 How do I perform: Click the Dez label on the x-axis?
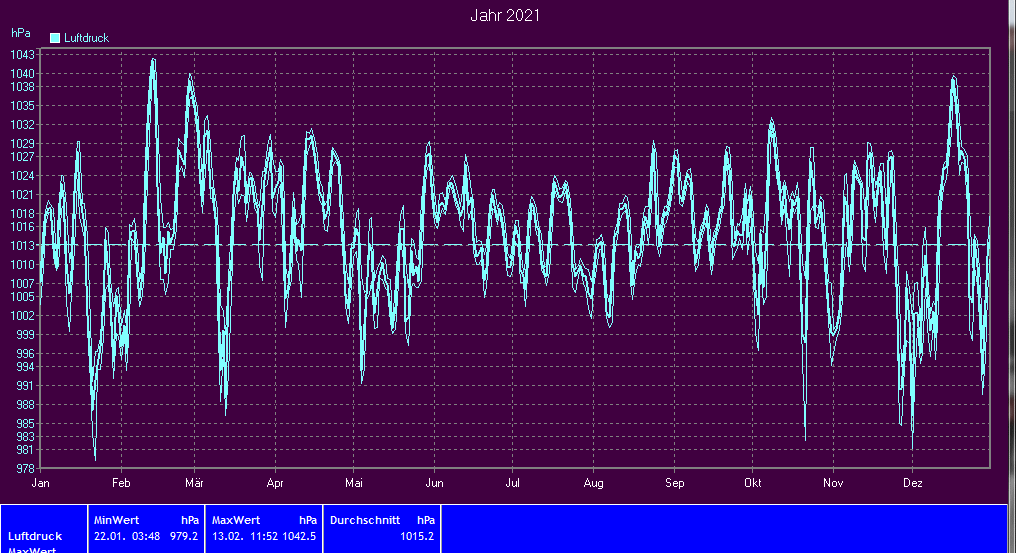point(912,483)
